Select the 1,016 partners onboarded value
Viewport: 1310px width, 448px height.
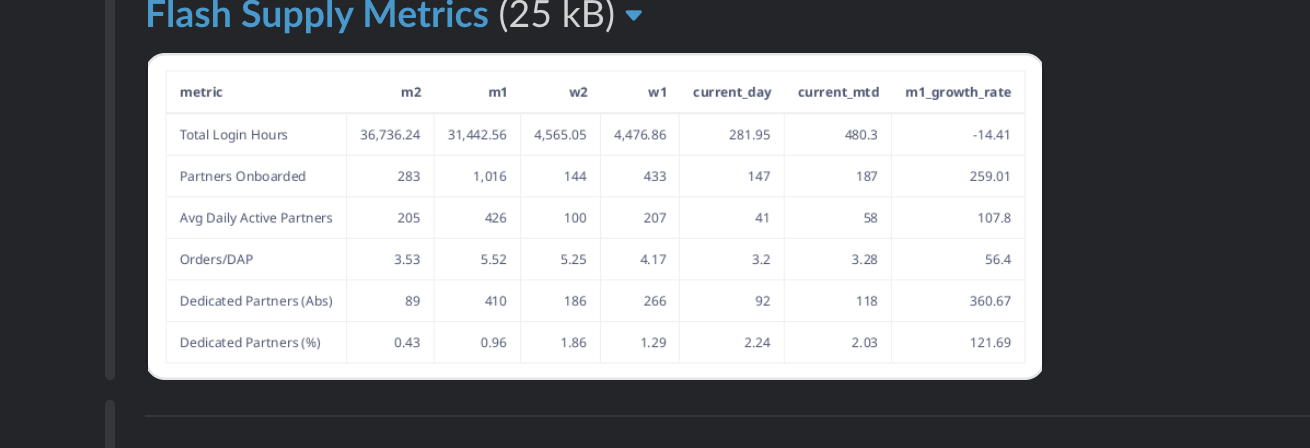(x=489, y=176)
